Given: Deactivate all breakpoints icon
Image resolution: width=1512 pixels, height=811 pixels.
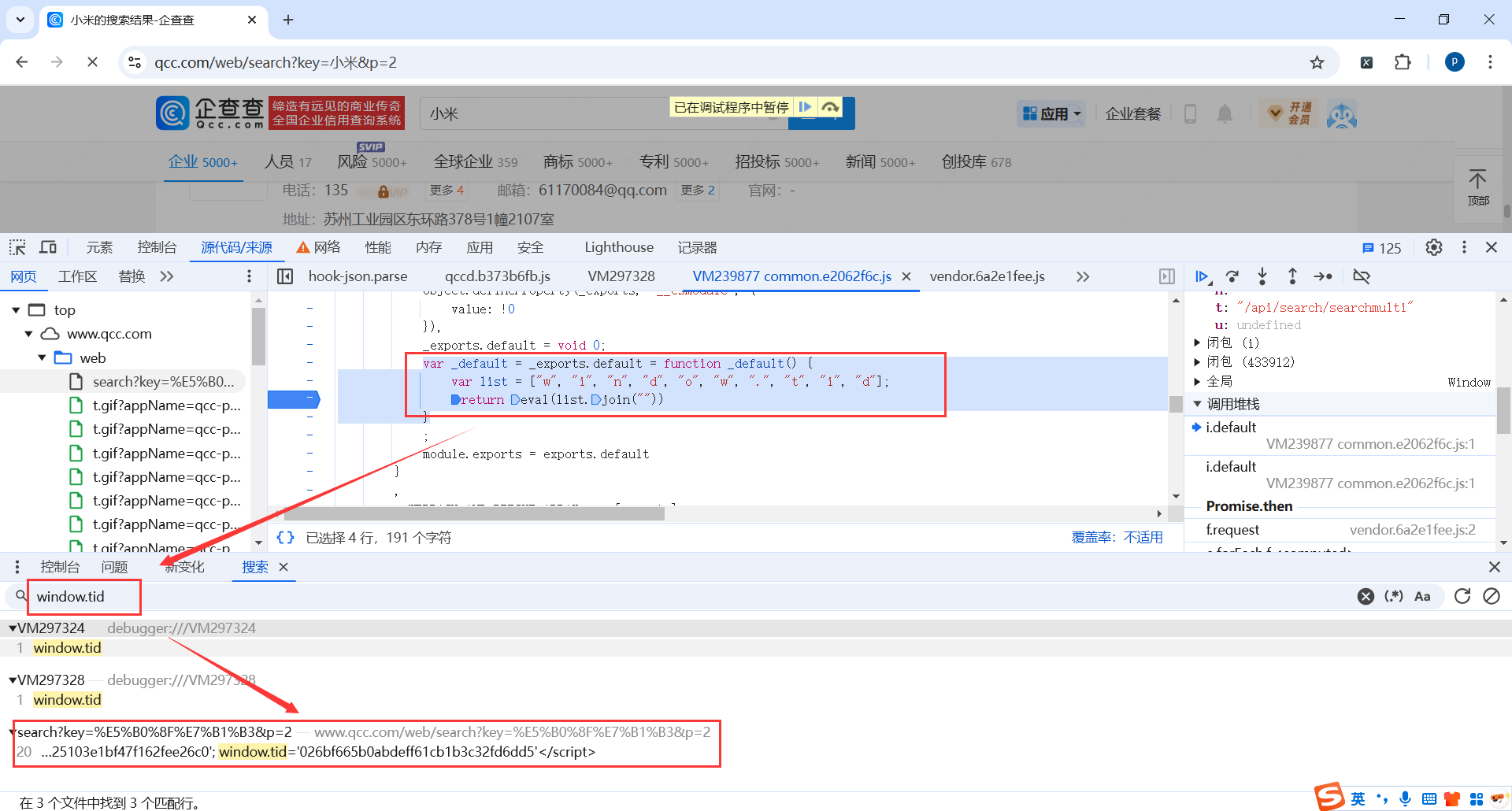Looking at the screenshot, I should (1362, 276).
